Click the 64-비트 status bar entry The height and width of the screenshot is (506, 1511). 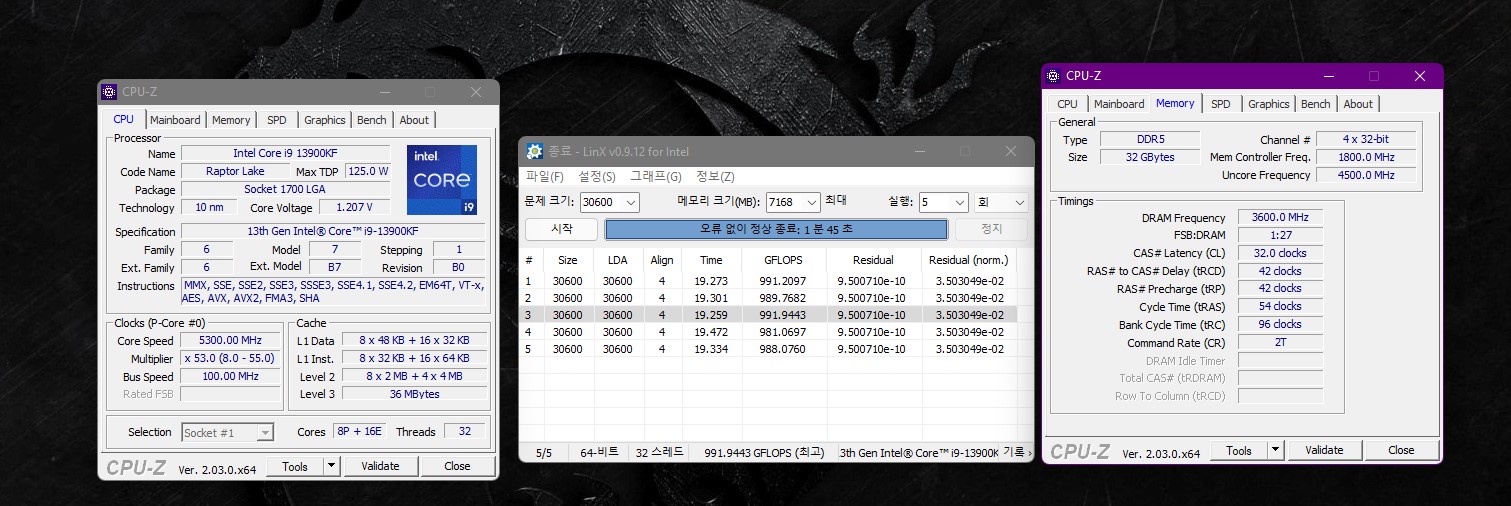(600, 453)
